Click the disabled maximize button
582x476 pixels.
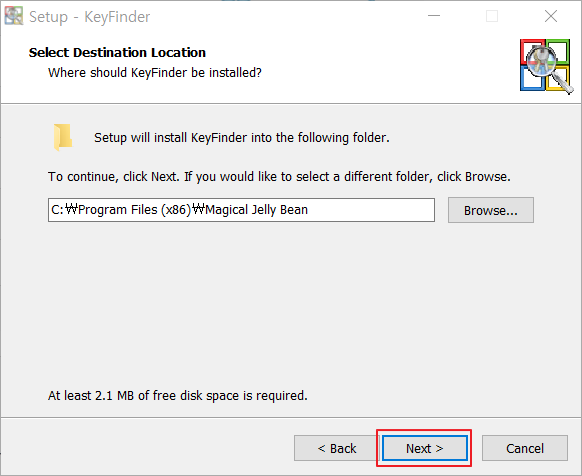coord(492,16)
